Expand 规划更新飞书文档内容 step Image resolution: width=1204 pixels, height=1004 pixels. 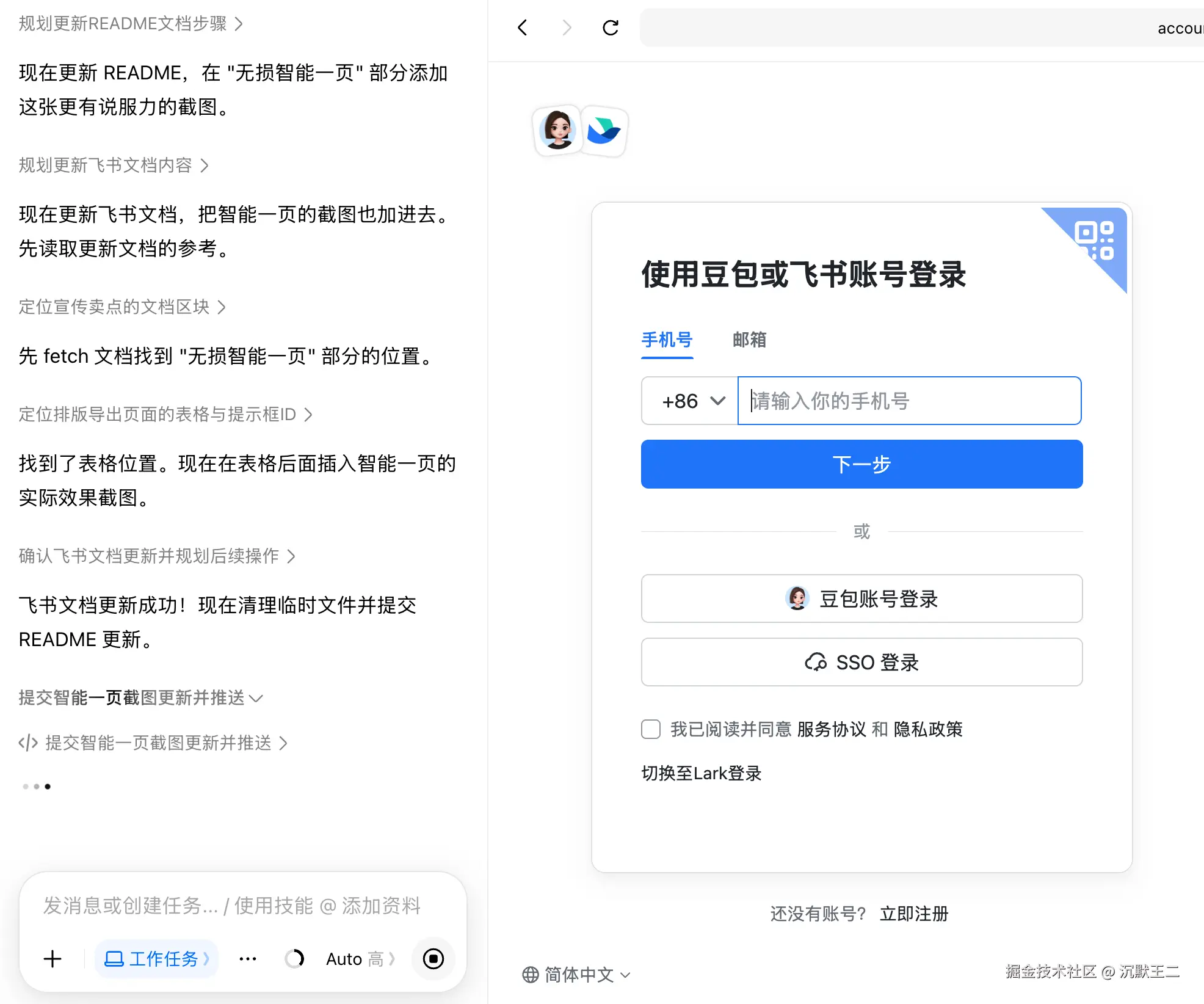tap(114, 166)
